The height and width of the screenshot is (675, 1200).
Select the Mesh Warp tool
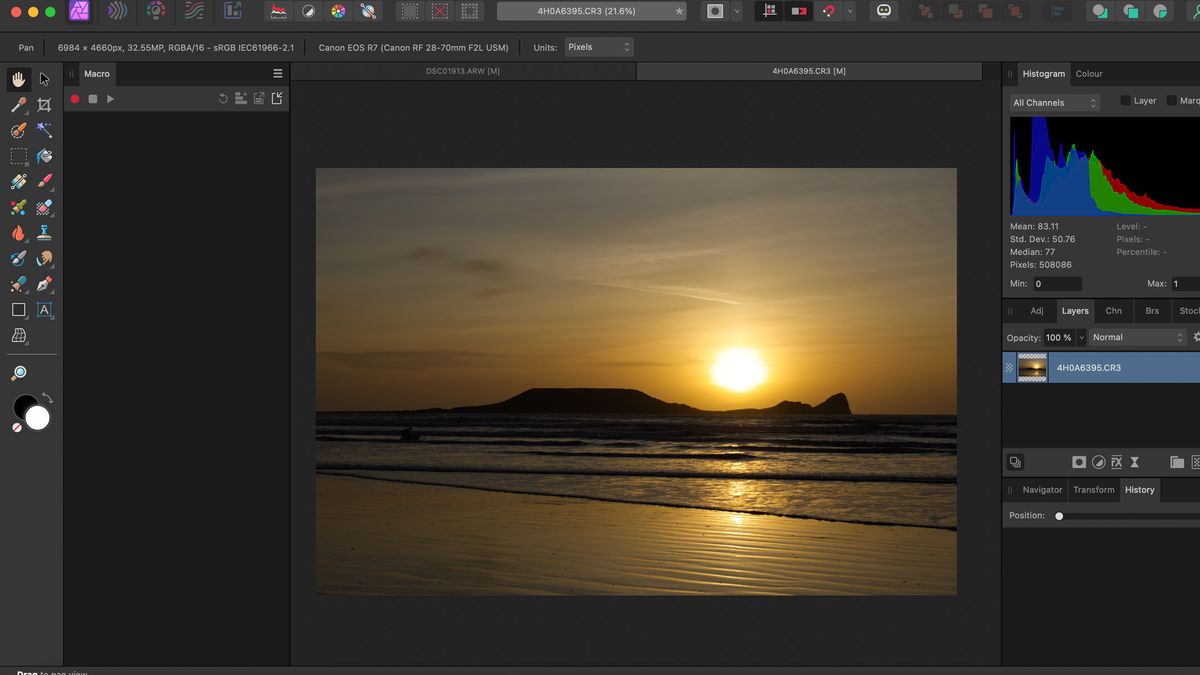(18, 337)
